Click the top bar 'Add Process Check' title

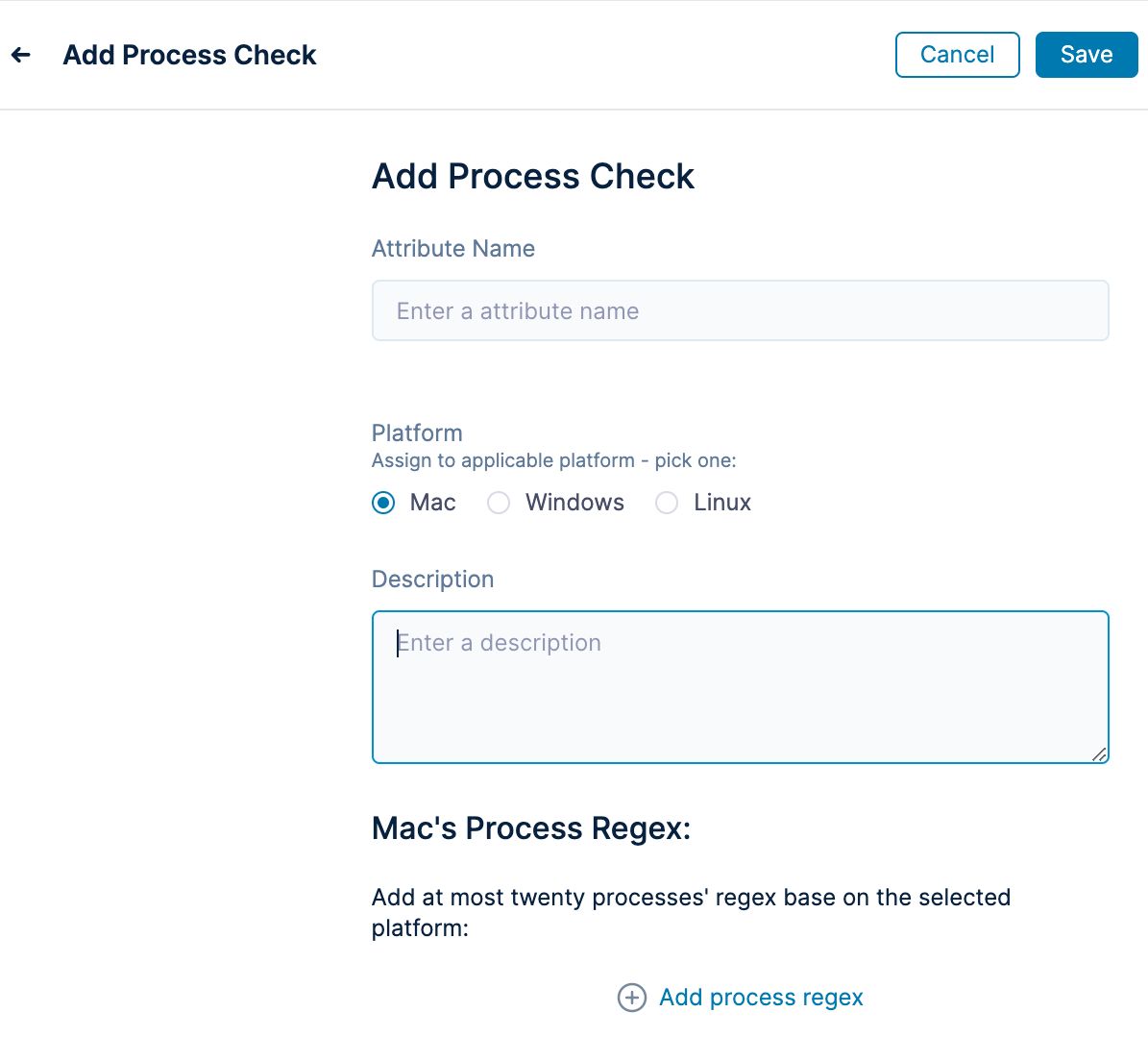click(189, 55)
